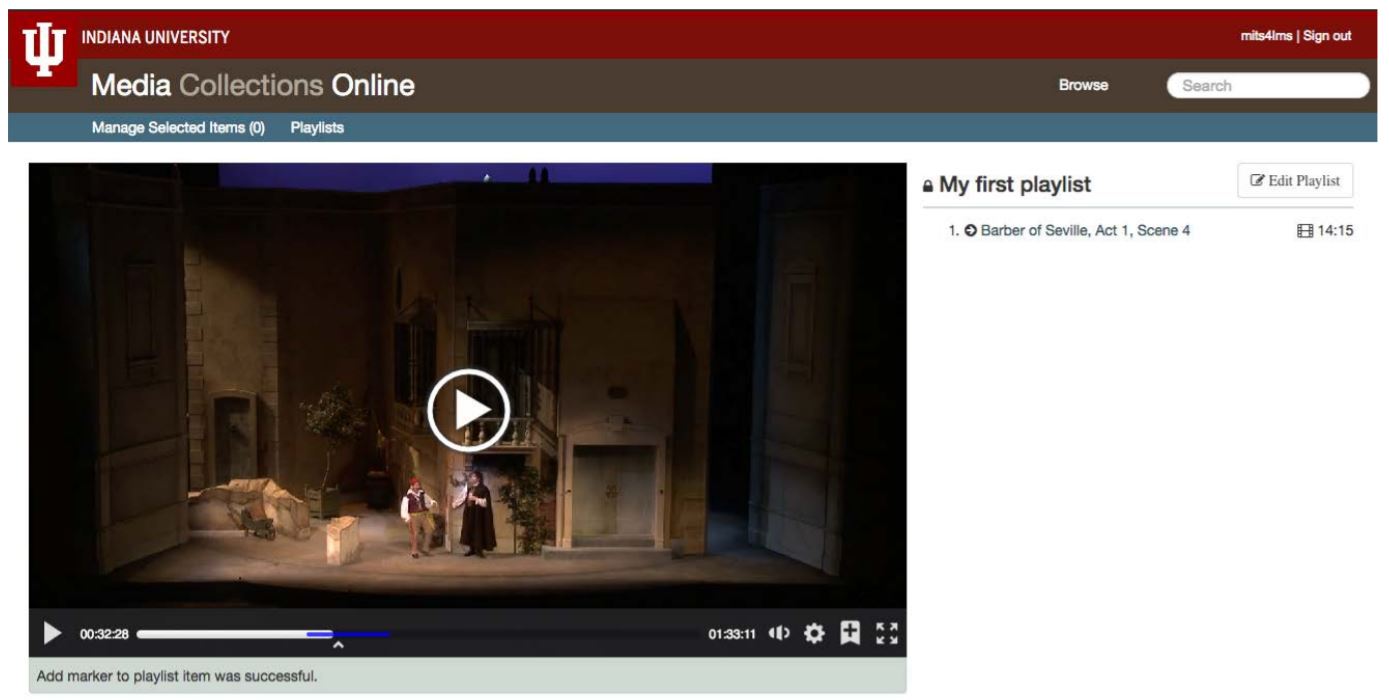Click the add marker bookmark icon
The image size is (1389, 700).
(x=850, y=633)
